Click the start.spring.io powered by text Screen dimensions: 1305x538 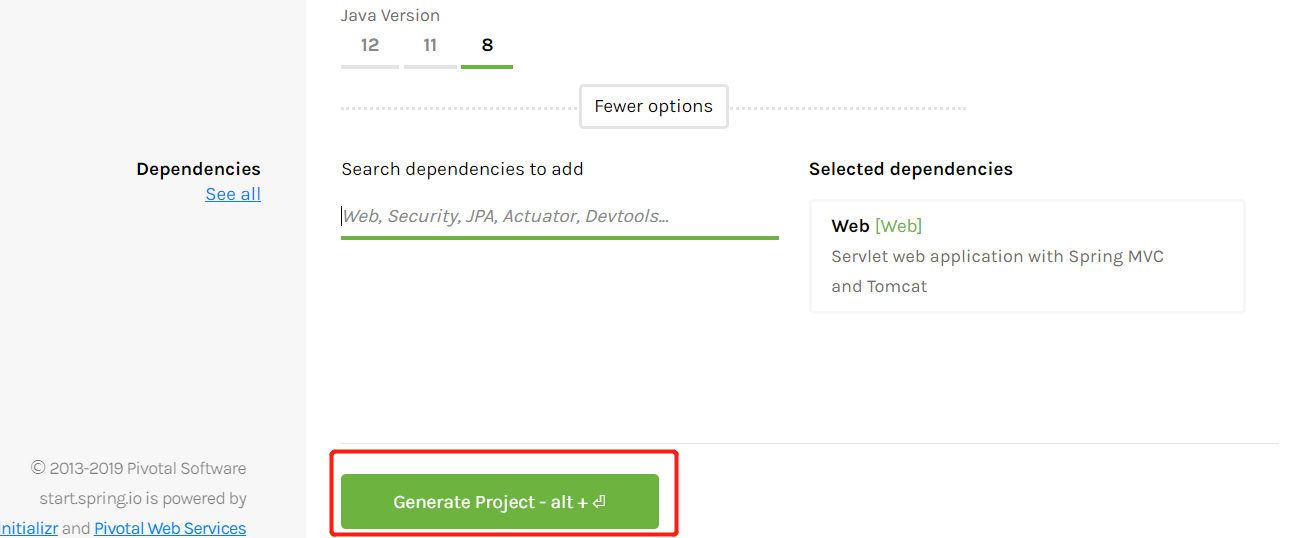[143, 498]
